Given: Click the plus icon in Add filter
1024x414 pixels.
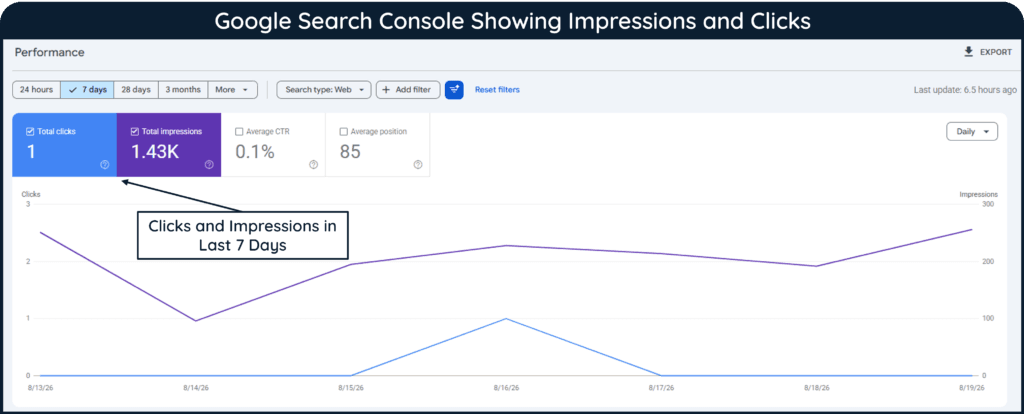Looking at the screenshot, I should 386,89.
